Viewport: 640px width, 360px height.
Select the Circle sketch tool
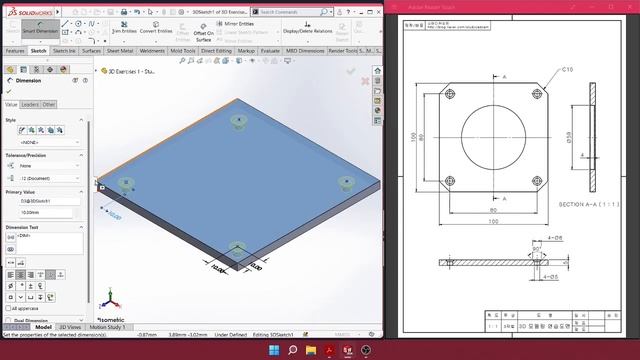pos(78,24)
